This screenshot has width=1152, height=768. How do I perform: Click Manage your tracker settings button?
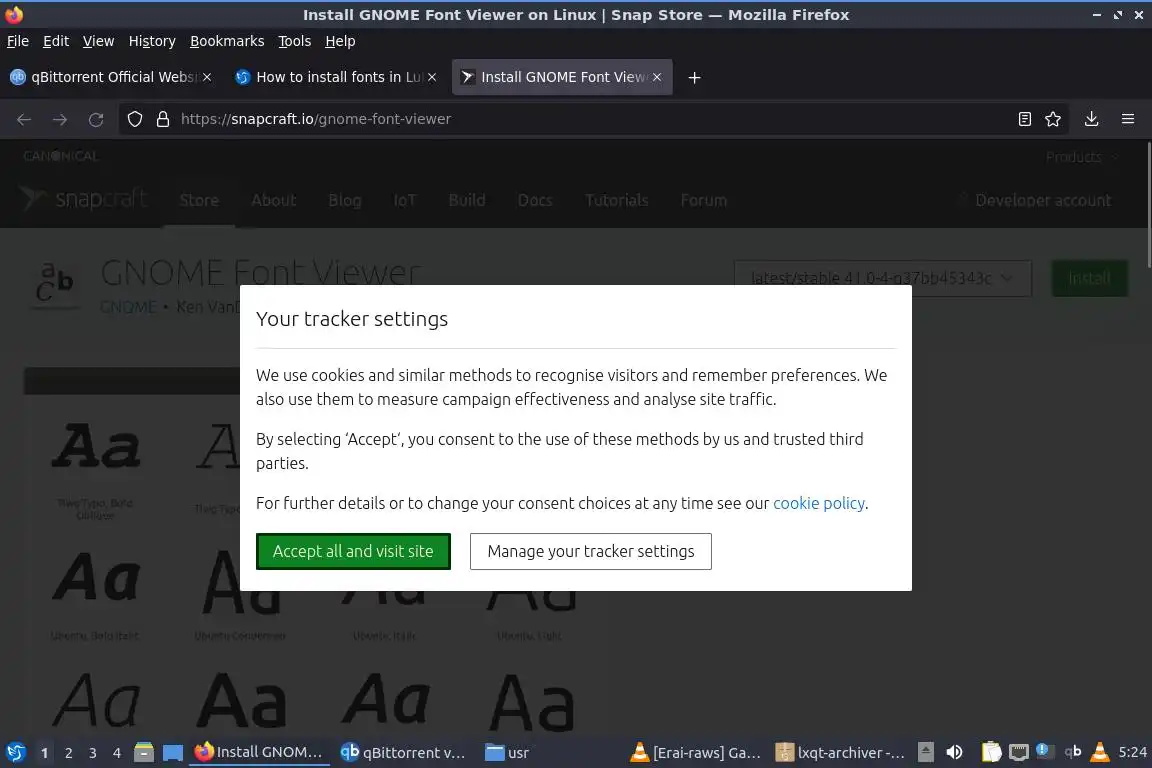click(x=591, y=551)
